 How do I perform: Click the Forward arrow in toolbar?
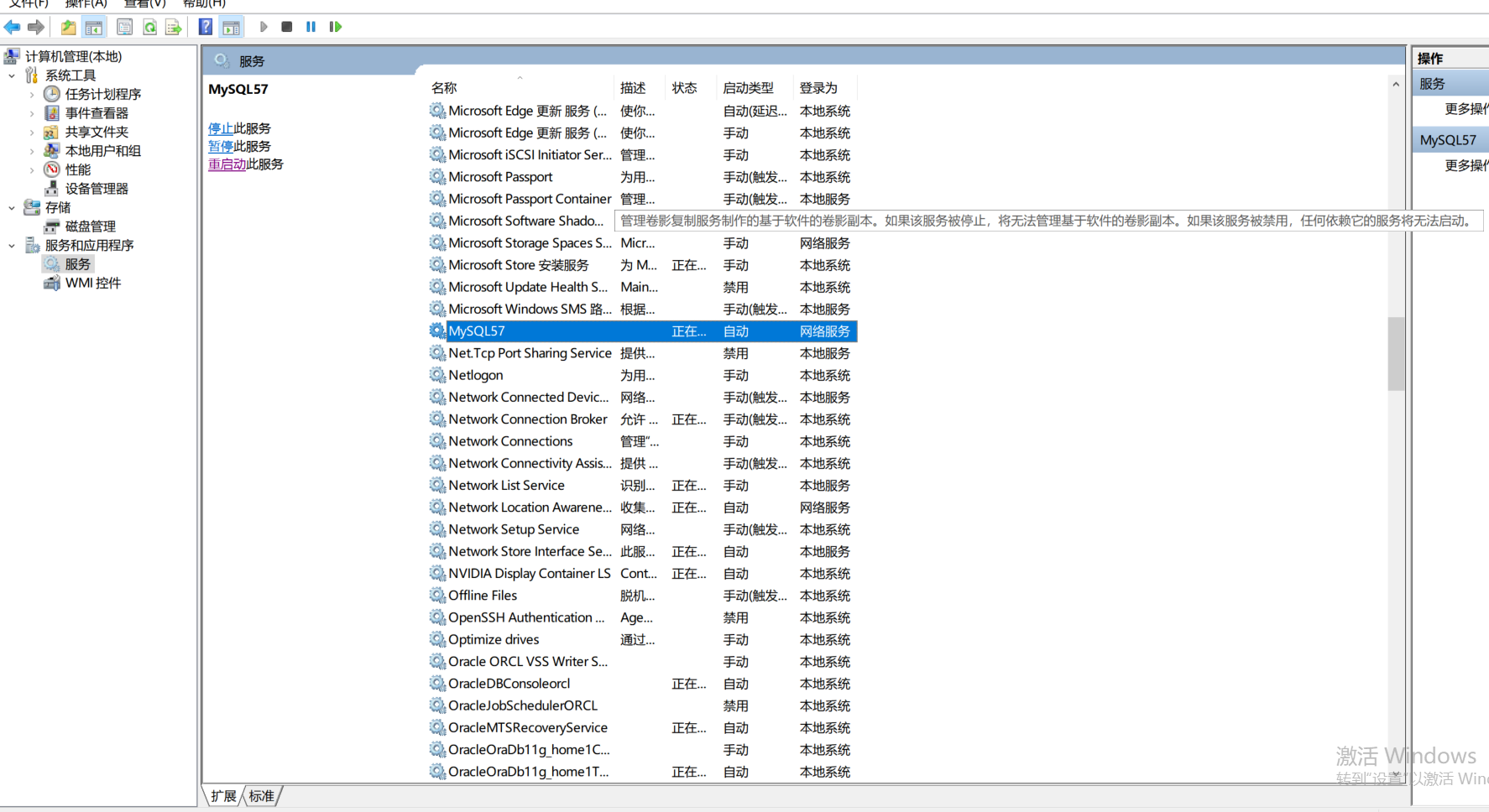pos(36,27)
